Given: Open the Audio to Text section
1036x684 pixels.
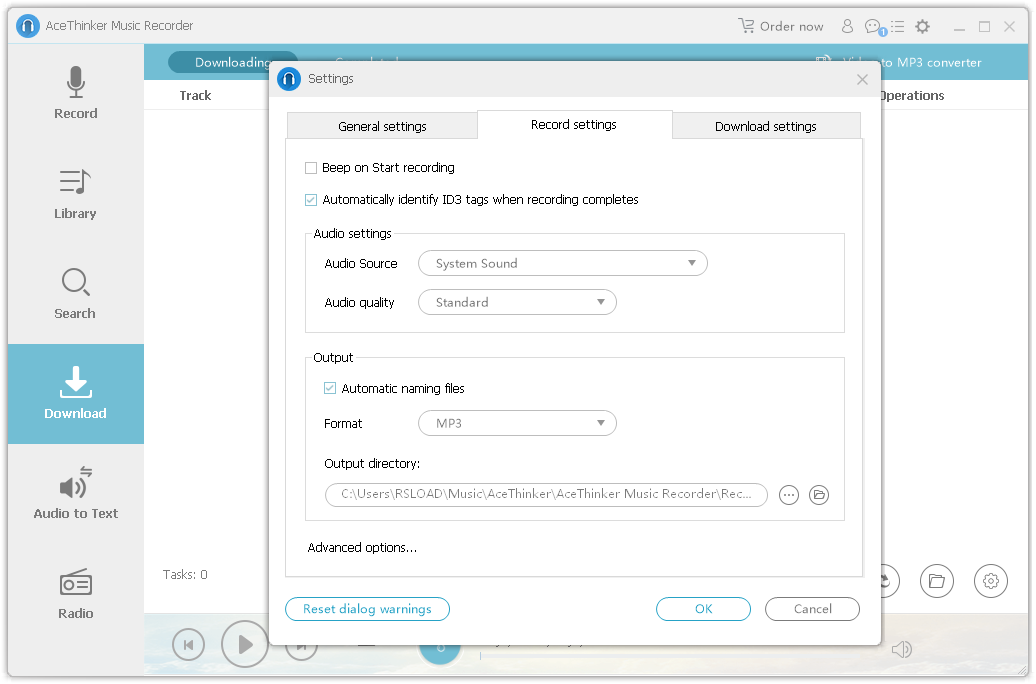Looking at the screenshot, I should pyautogui.click(x=75, y=494).
